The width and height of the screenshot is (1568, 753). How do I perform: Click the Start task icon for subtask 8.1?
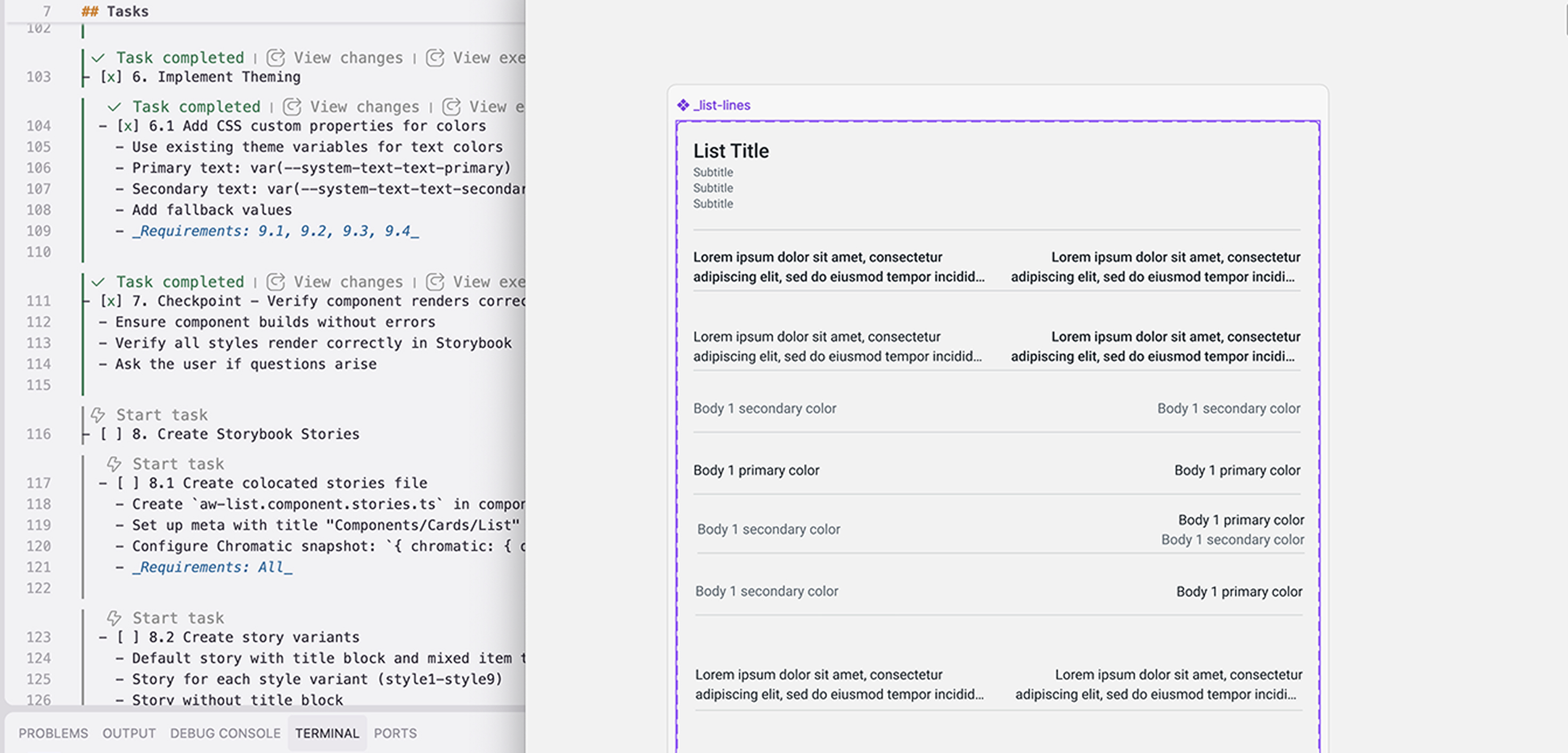114,464
